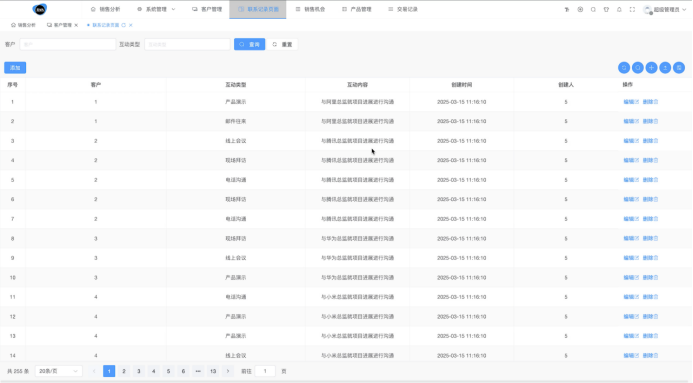Click the round column settings icon

679,68
